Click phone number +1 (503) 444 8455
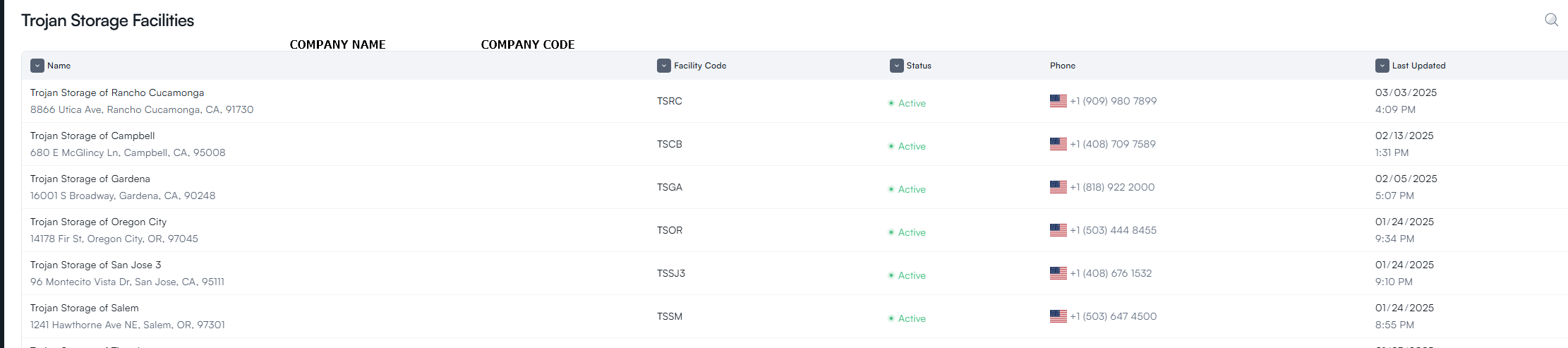The height and width of the screenshot is (348, 1568). (x=1113, y=230)
